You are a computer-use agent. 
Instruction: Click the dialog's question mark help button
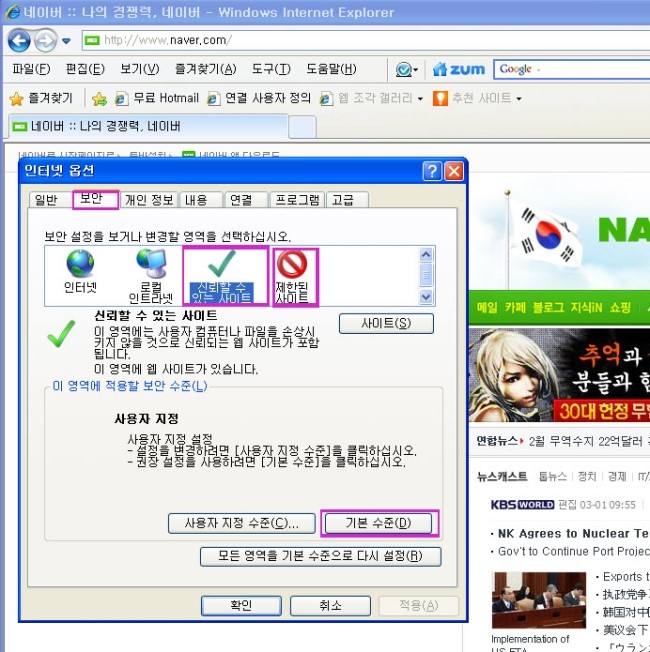tap(432, 171)
